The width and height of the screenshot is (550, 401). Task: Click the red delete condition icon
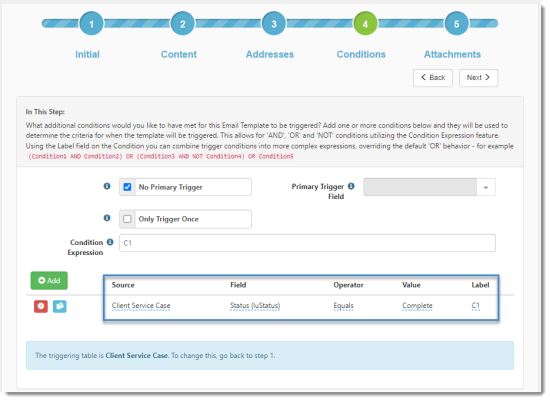pyautogui.click(x=41, y=306)
